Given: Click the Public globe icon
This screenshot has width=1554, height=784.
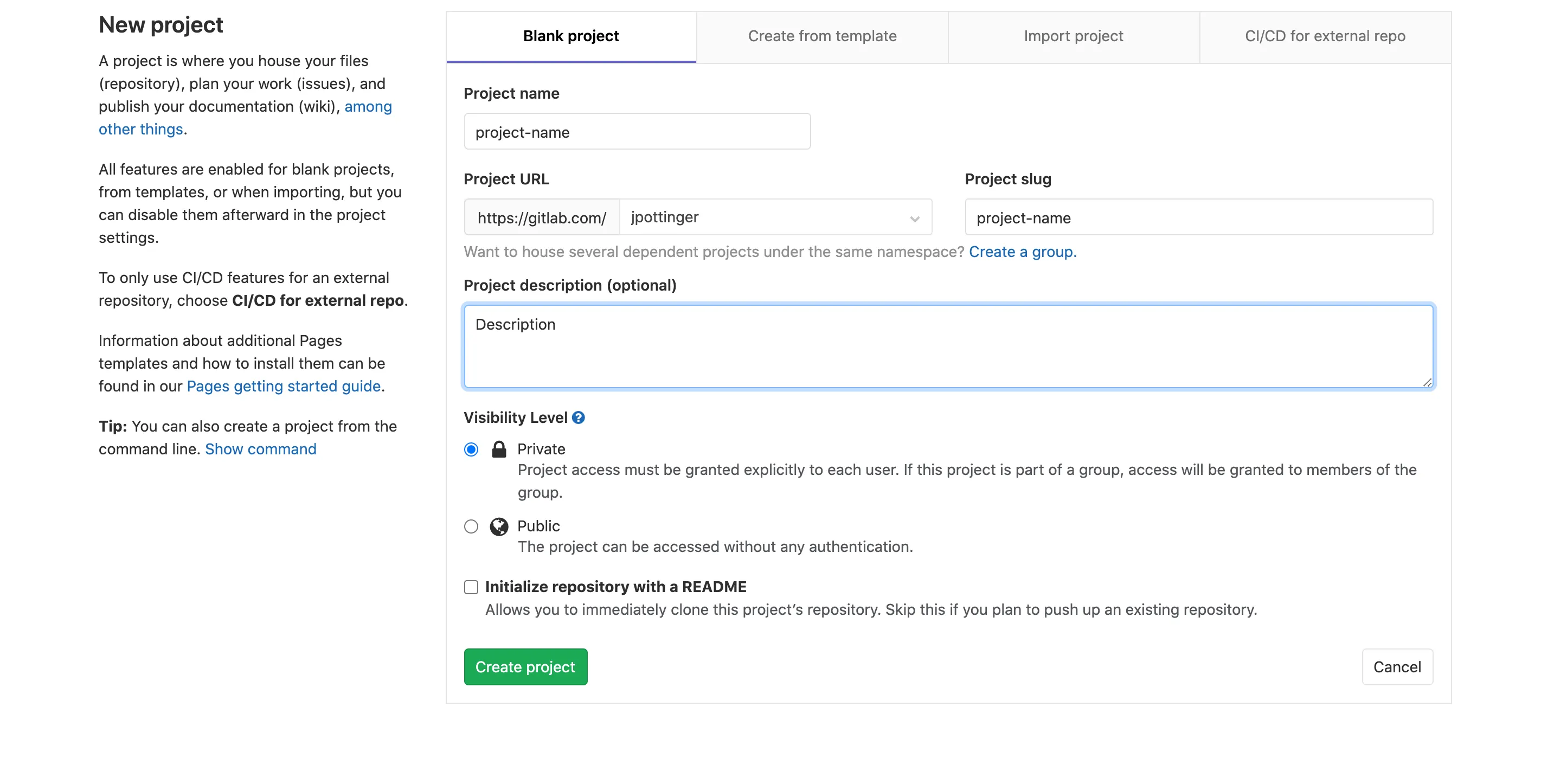Looking at the screenshot, I should click(x=499, y=526).
